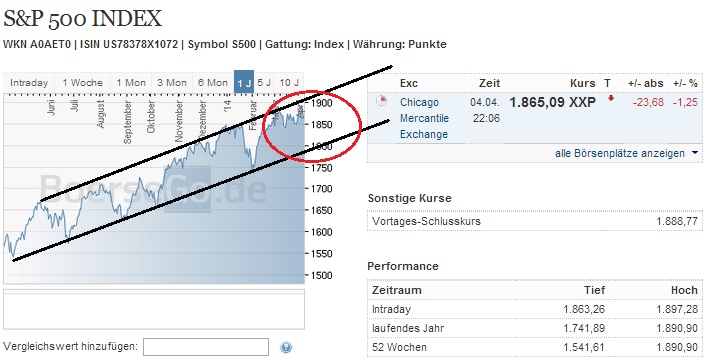The image size is (711, 360).
Task: Click the Tief column header
Action: point(594,290)
